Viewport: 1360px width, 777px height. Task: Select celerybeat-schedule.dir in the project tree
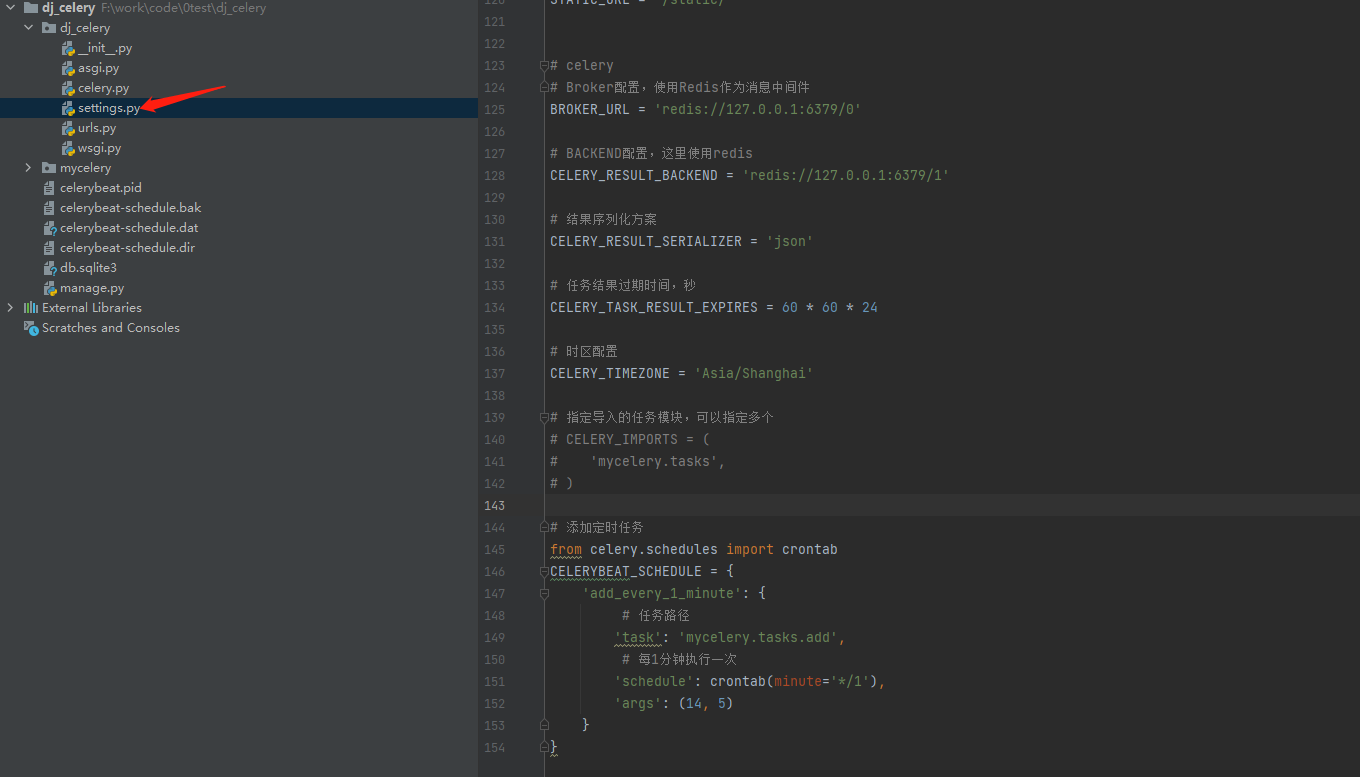click(239, 248)
